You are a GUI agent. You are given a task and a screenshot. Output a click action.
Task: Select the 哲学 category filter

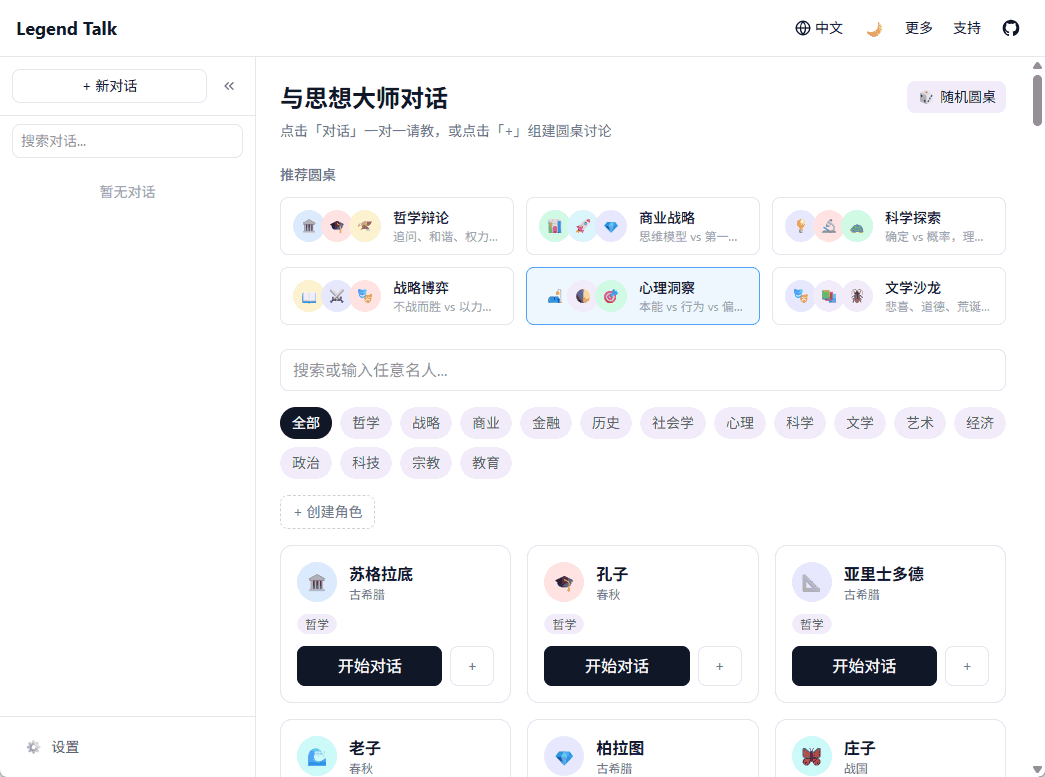pyautogui.click(x=366, y=423)
